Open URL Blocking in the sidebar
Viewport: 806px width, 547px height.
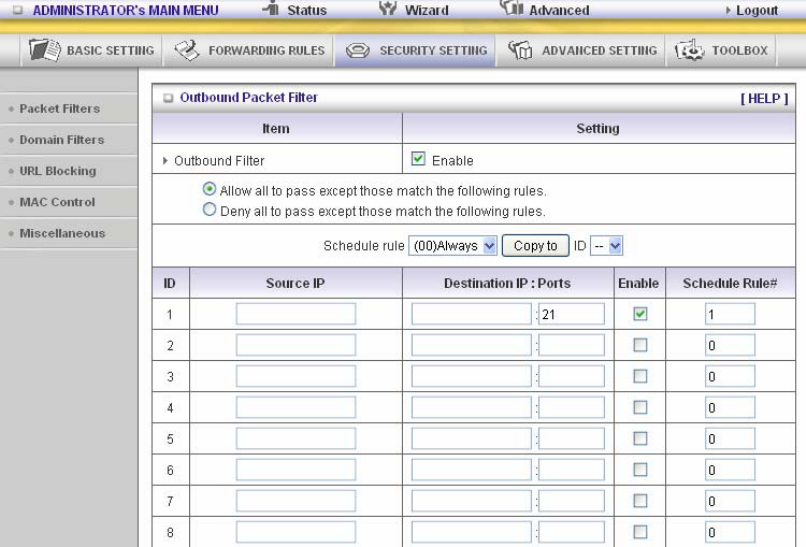58,171
